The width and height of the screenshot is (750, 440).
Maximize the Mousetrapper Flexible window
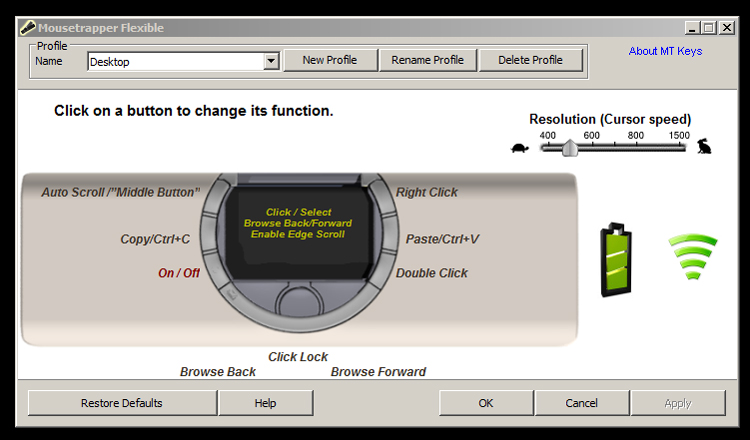tap(709, 28)
